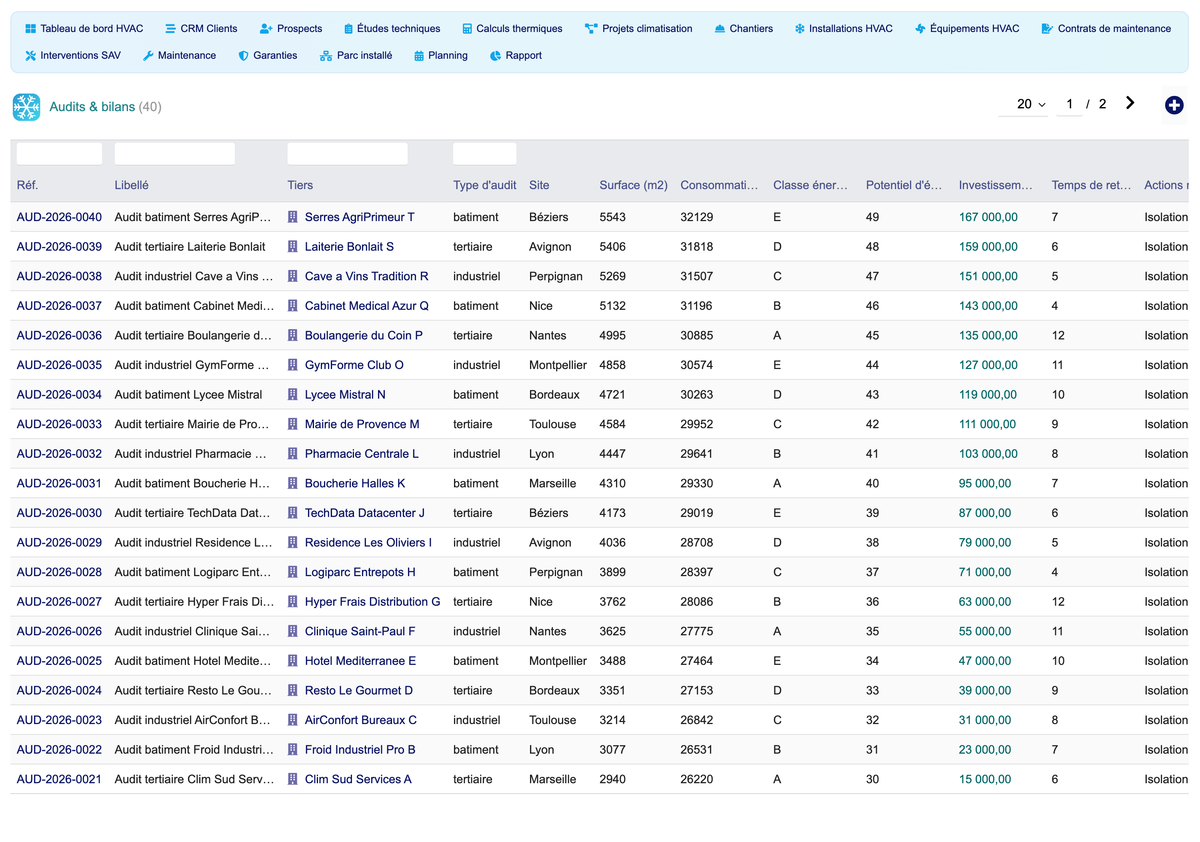Click building icon beside Cabinet Medical Azur Q

pyautogui.click(x=293, y=306)
